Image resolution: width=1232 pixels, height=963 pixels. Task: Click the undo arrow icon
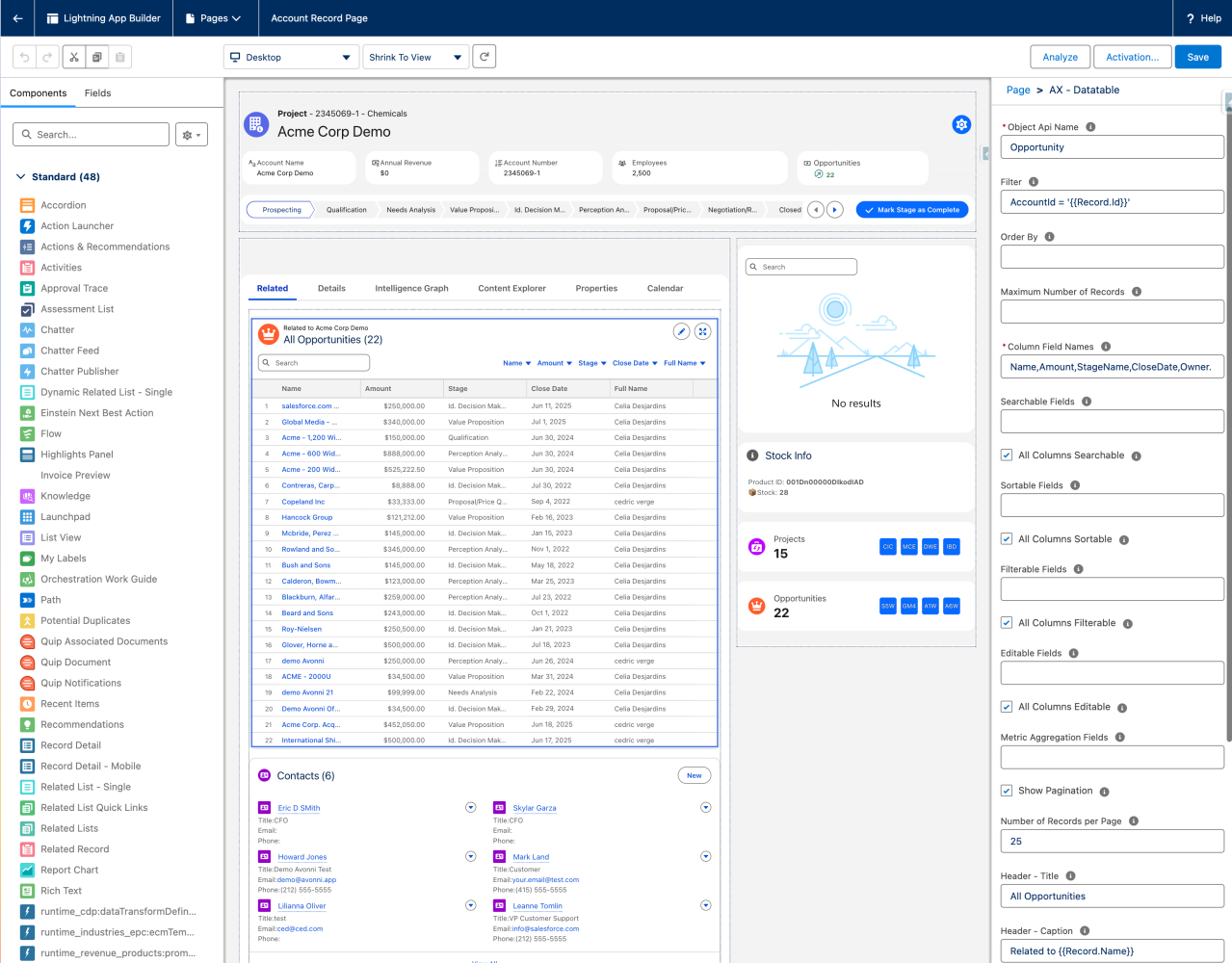(x=25, y=57)
